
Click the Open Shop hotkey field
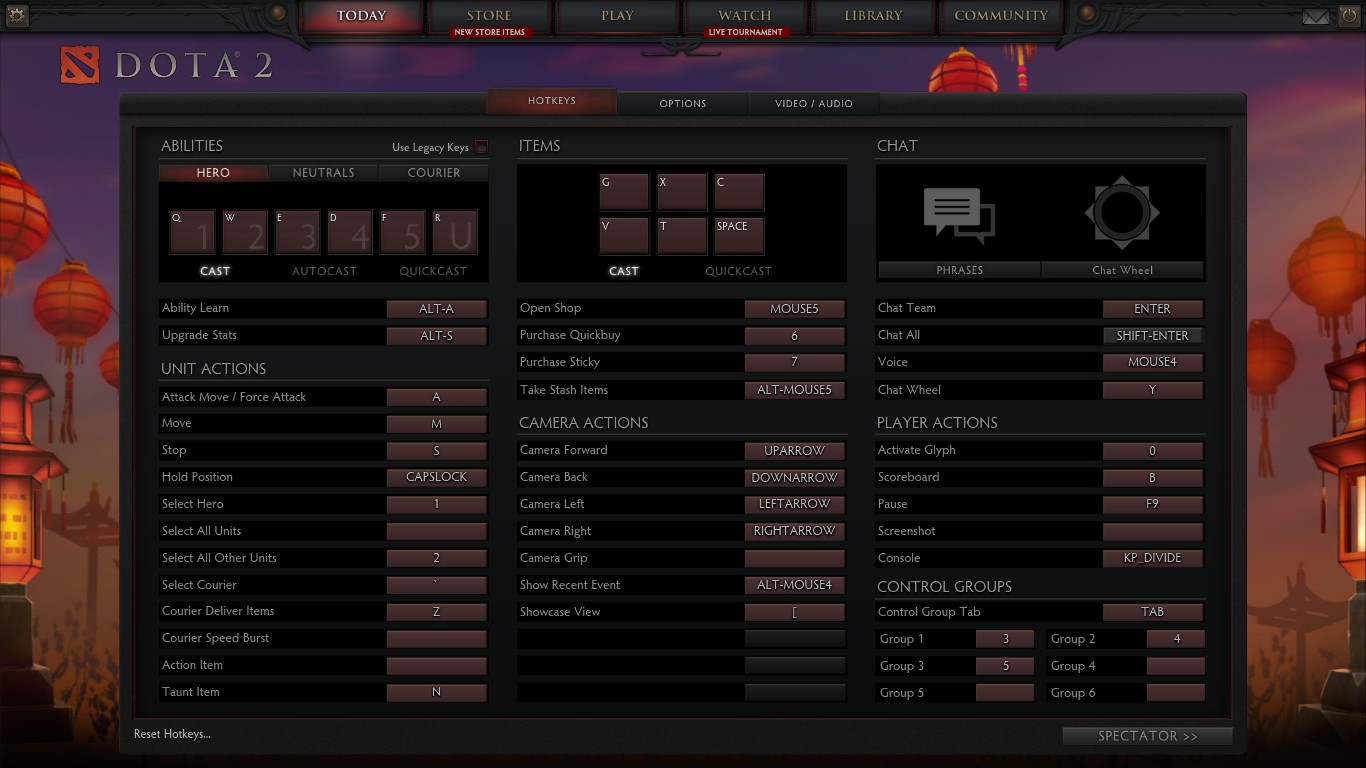[795, 309]
